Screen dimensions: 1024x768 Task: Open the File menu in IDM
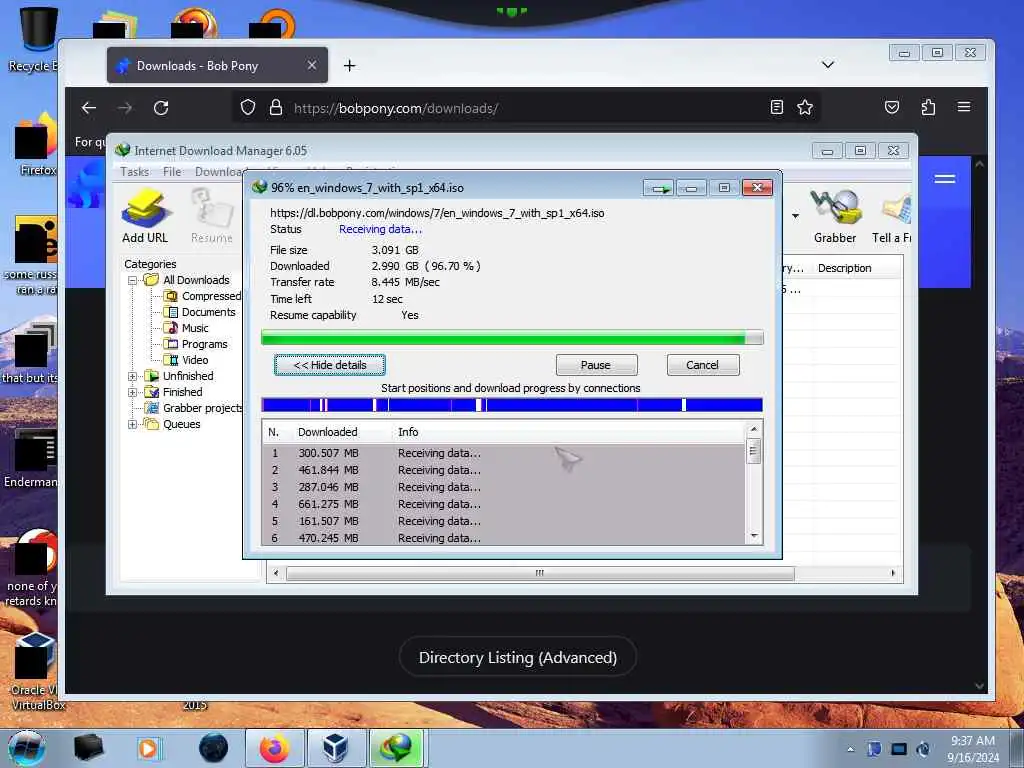click(x=172, y=172)
